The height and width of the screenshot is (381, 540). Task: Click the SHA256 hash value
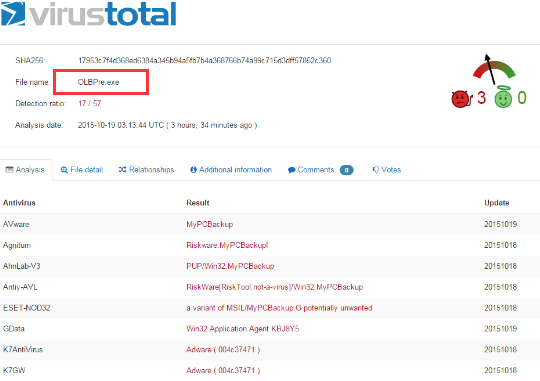(205, 61)
